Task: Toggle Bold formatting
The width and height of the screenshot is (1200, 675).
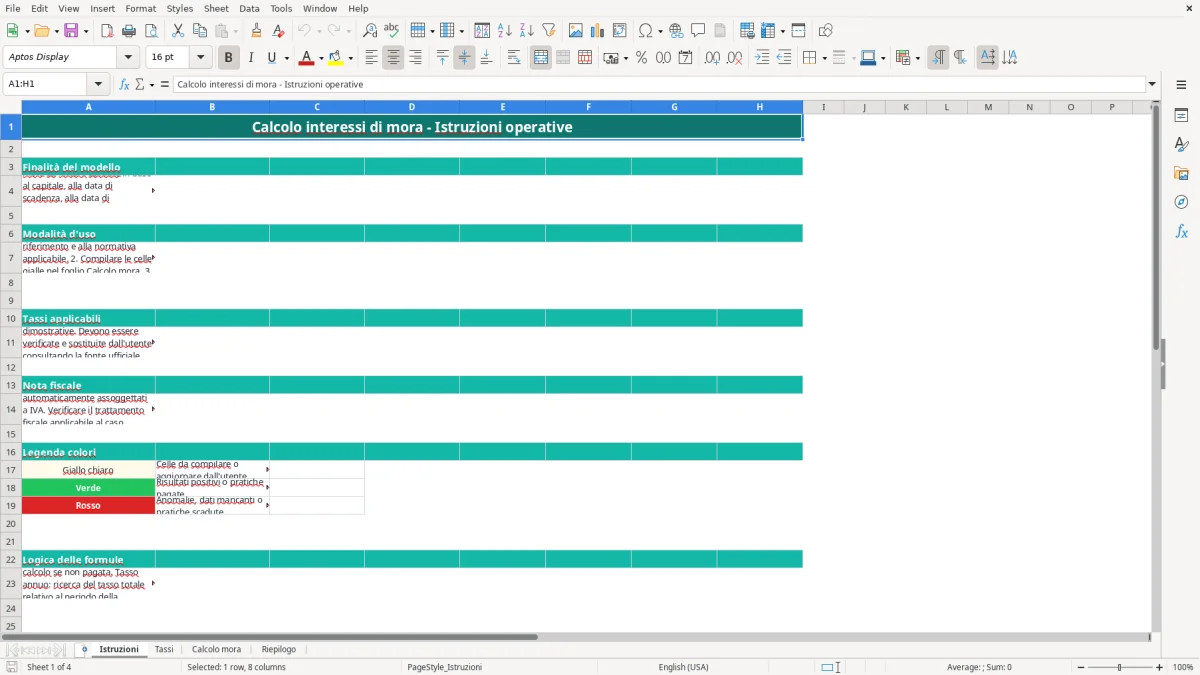Action: (228, 58)
